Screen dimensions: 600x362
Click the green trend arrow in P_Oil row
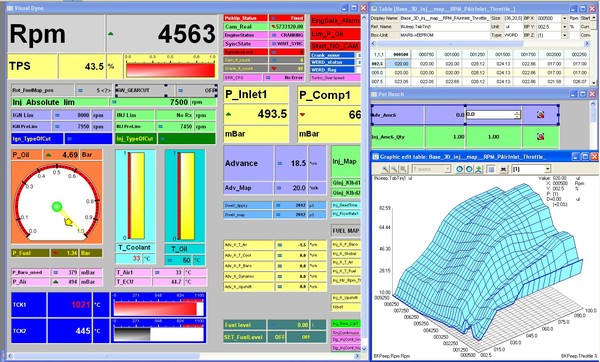(x=48, y=155)
